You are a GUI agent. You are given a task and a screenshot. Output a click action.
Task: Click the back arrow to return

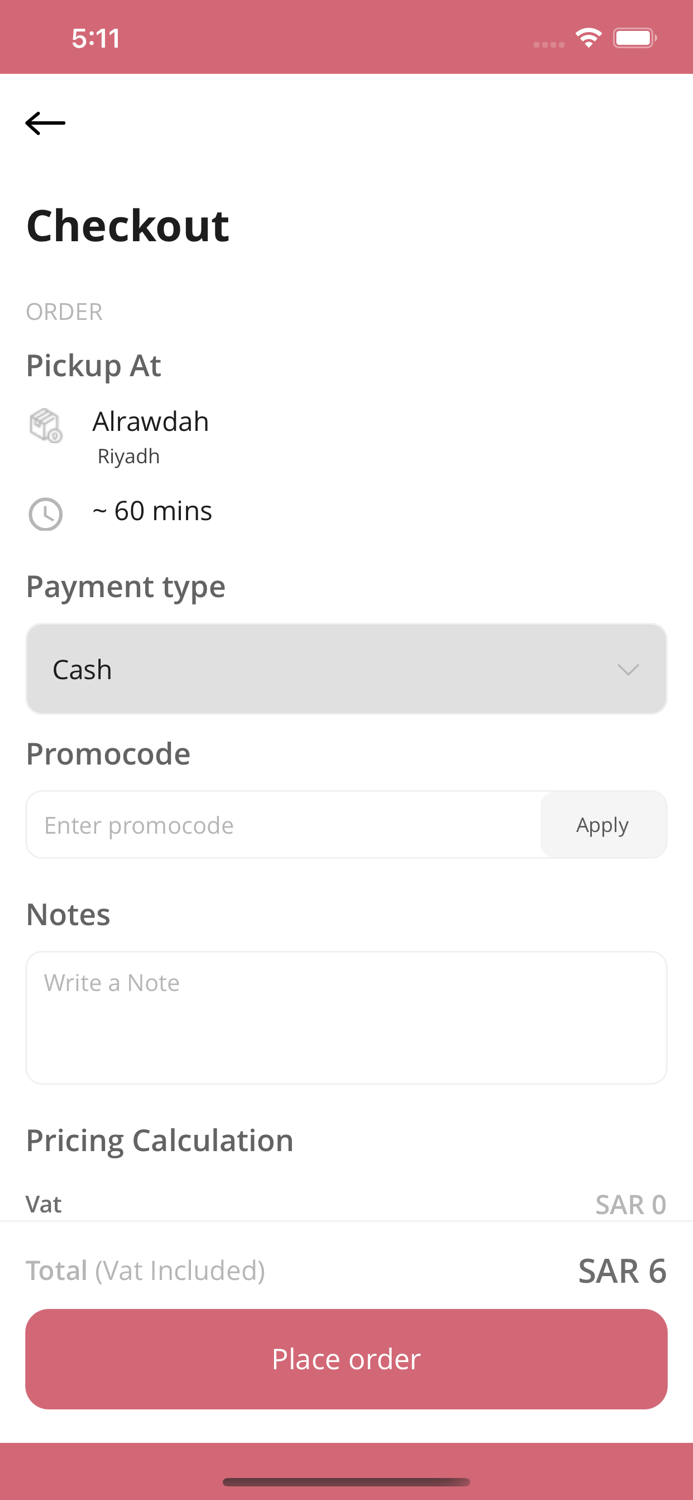(44, 122)
